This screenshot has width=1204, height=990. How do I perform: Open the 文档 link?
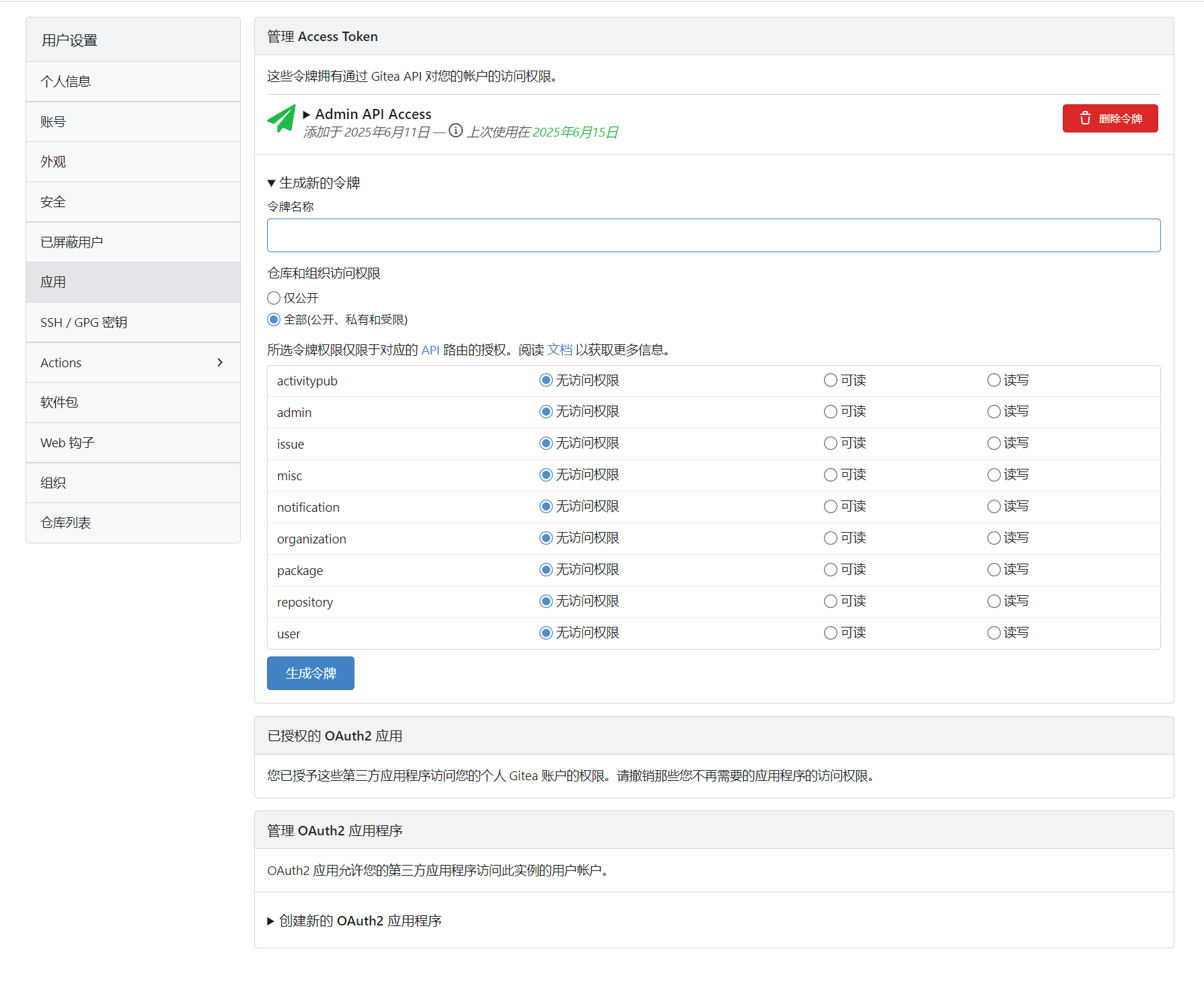(559, 350)
